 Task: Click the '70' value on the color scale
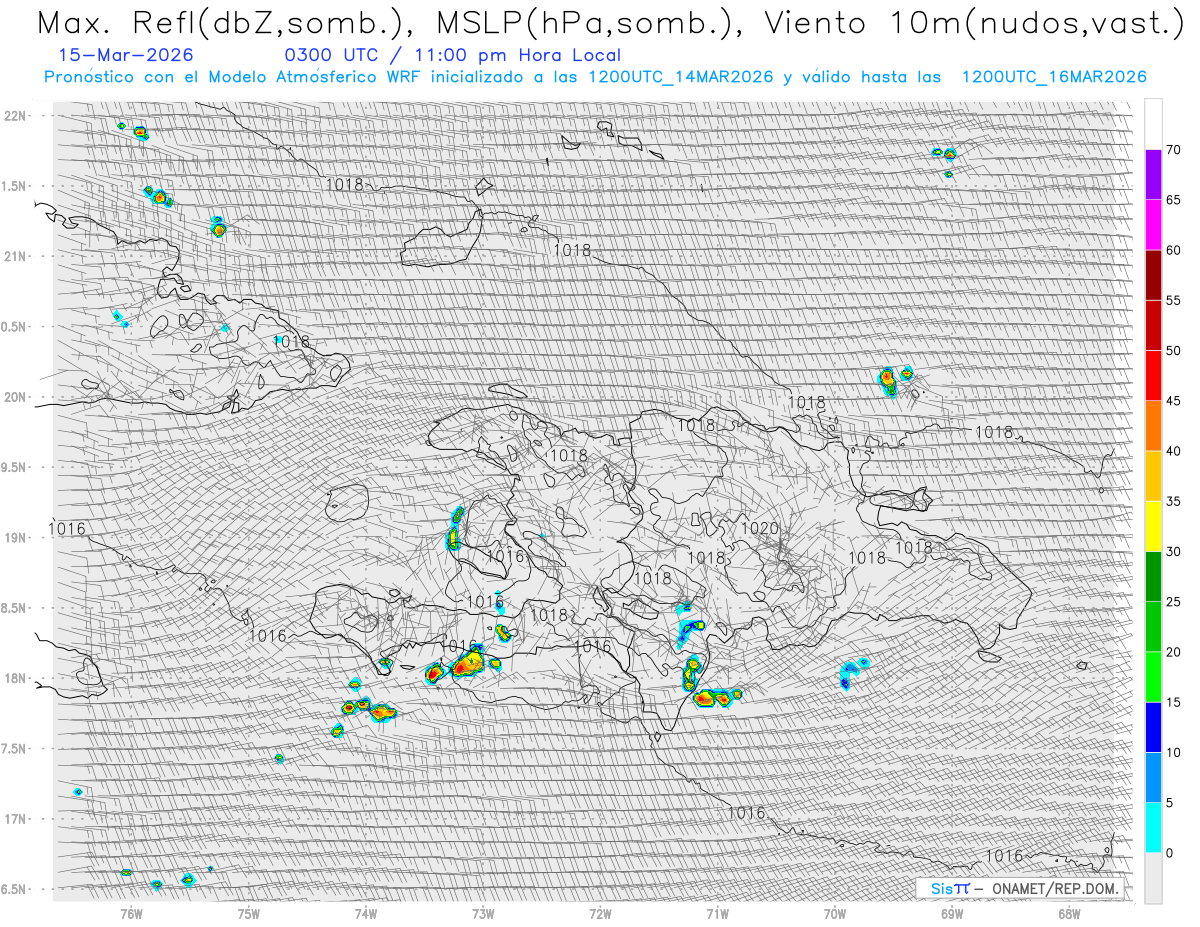coord(1173,150)
